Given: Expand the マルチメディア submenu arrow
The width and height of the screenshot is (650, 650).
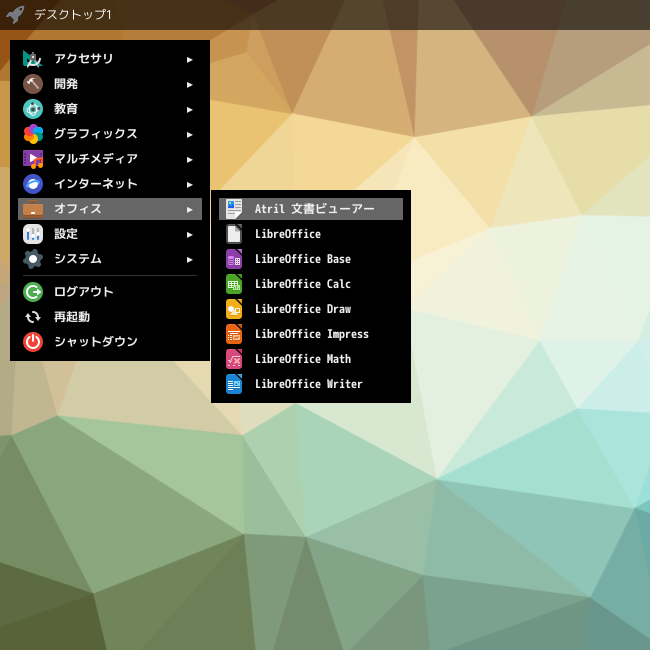Looking at the screenshot, I should tap(189, 160).
